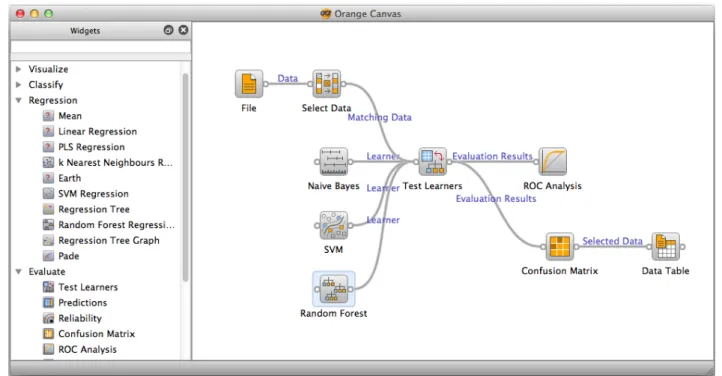Select 'Predictions' text in Evaluate list
The width and height of the screenshot is (722, 376).
82,303
